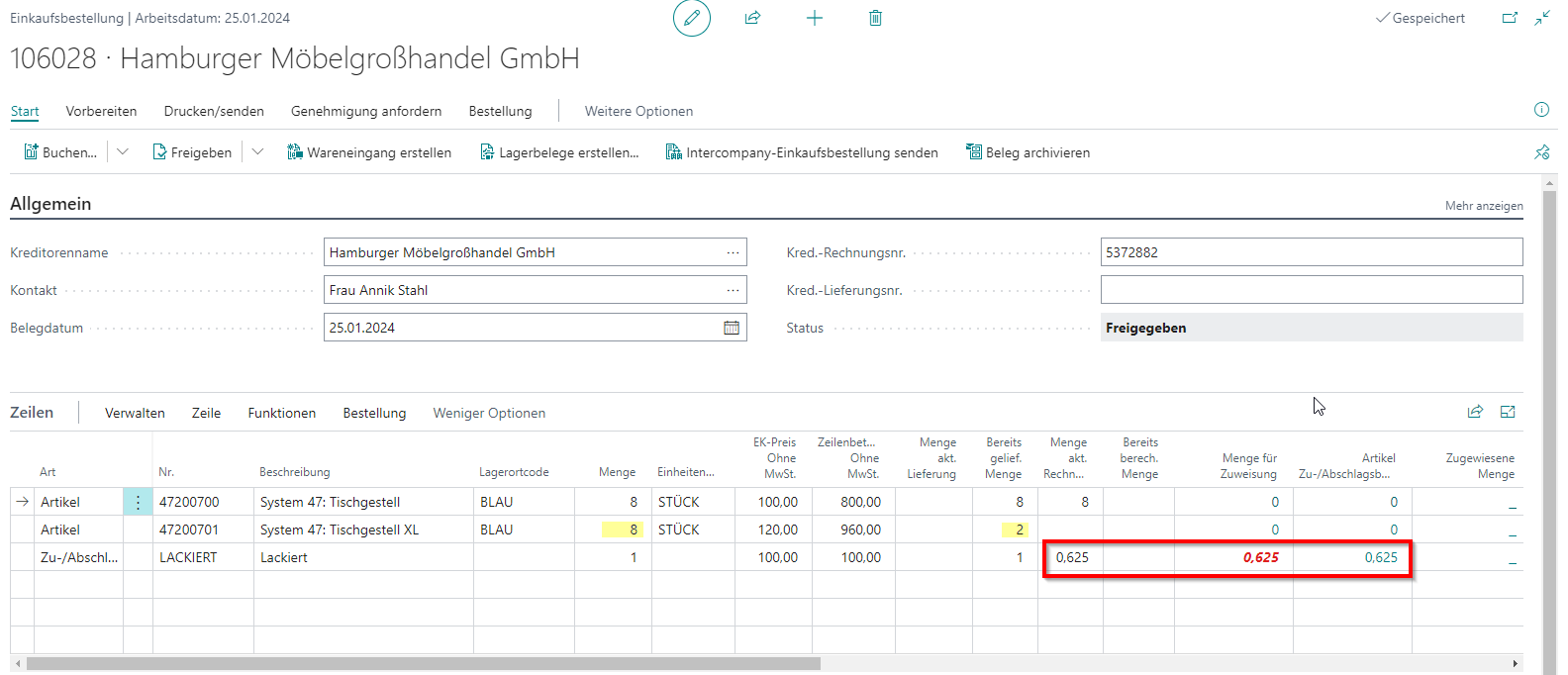Open Verwalten in Zeilen section
Image resolution: width=1568 pixels, height=675 pixels.
[x=135, y=413]
